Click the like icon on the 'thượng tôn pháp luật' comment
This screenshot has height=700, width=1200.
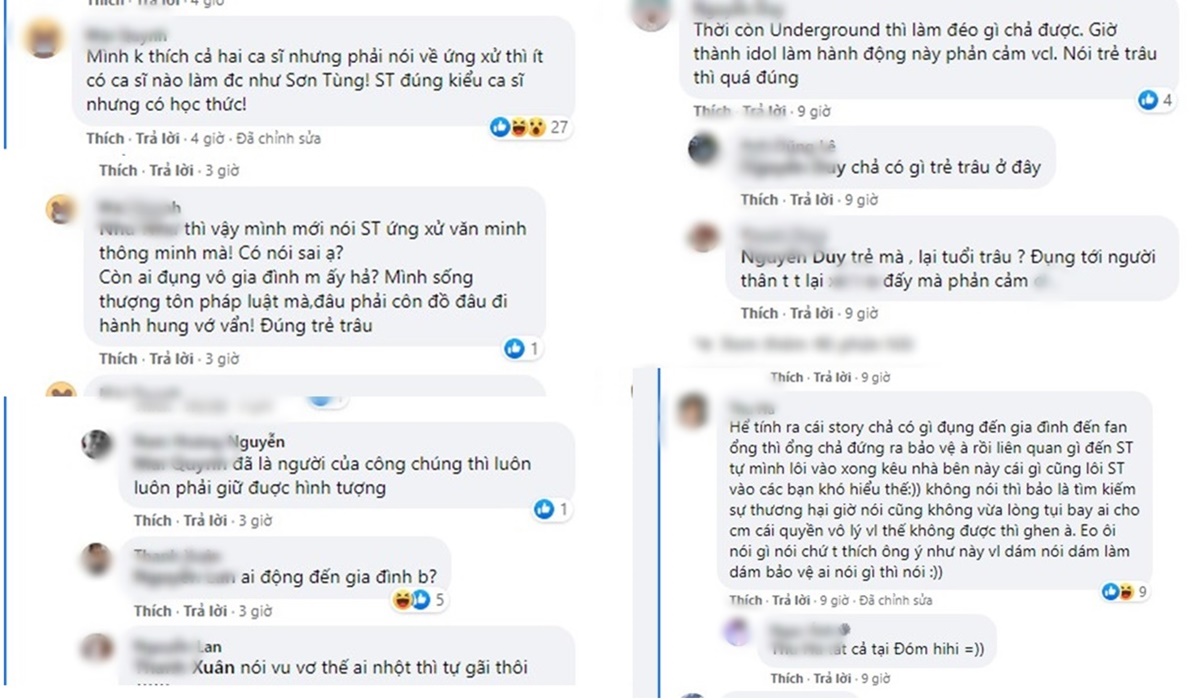coord(522,348)
